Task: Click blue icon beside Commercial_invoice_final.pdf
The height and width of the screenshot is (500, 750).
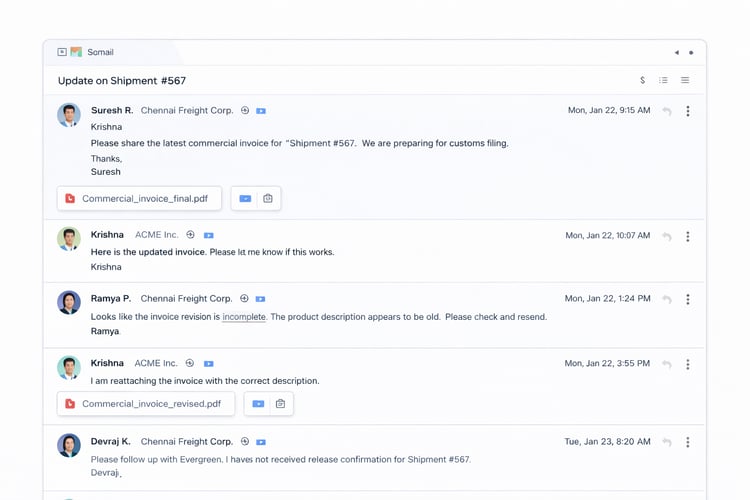Action: click(245, 198)
